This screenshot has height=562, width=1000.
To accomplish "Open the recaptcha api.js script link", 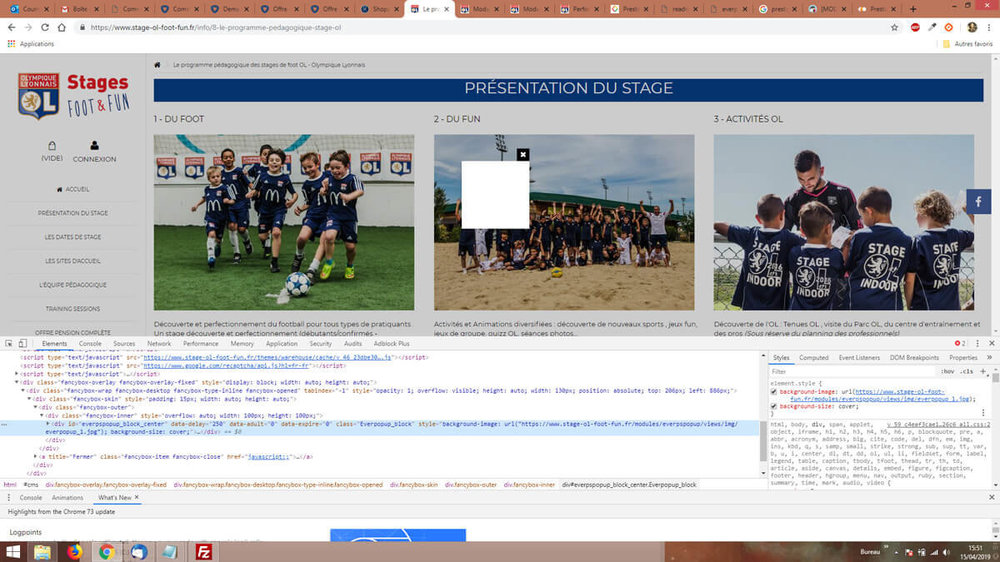I will point(226,366).
